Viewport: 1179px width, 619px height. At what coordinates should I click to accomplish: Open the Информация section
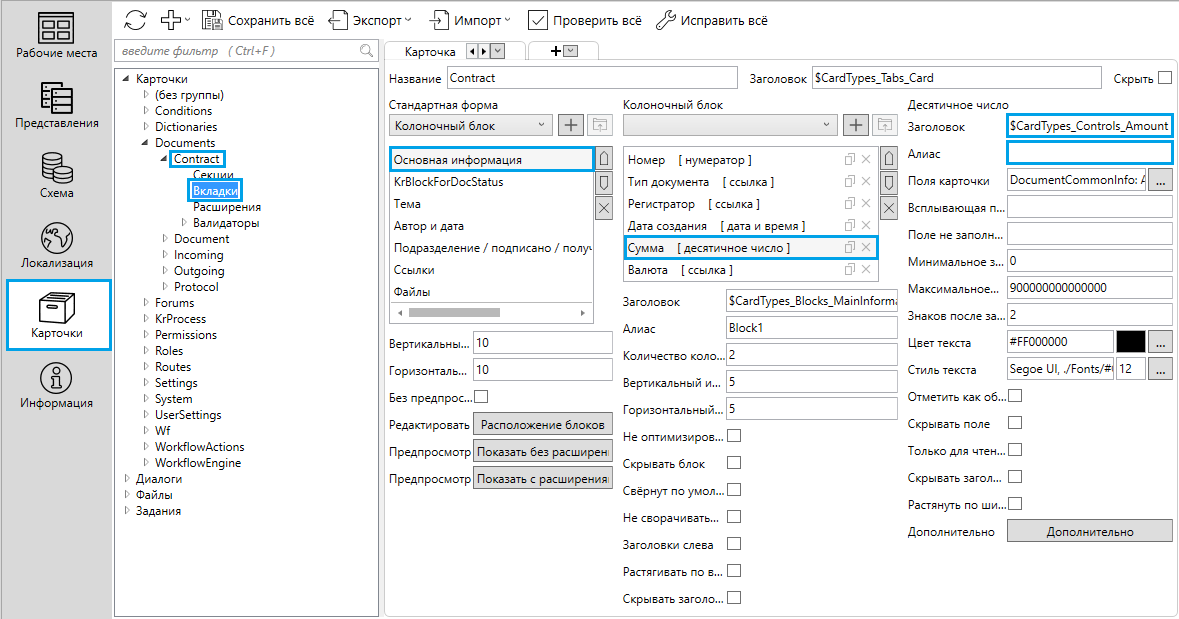point(56,387)
